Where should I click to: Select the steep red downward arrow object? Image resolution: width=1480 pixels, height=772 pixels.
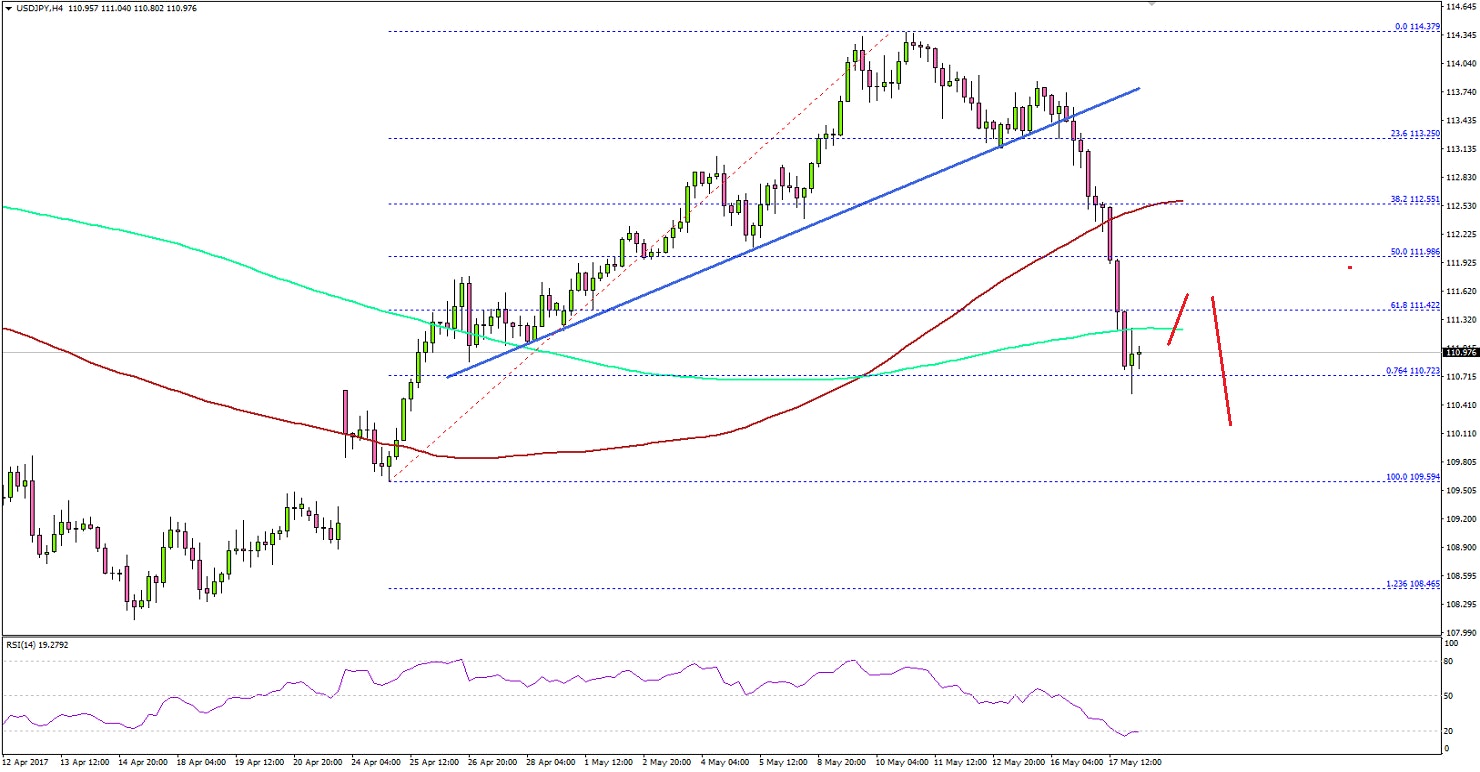click(x=1222, y=360)
